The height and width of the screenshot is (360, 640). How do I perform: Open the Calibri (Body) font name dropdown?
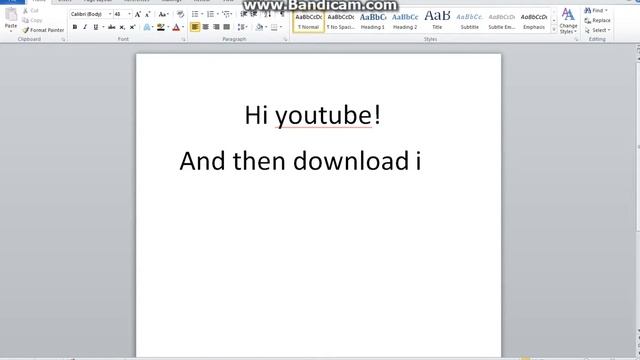click(110, 14)
